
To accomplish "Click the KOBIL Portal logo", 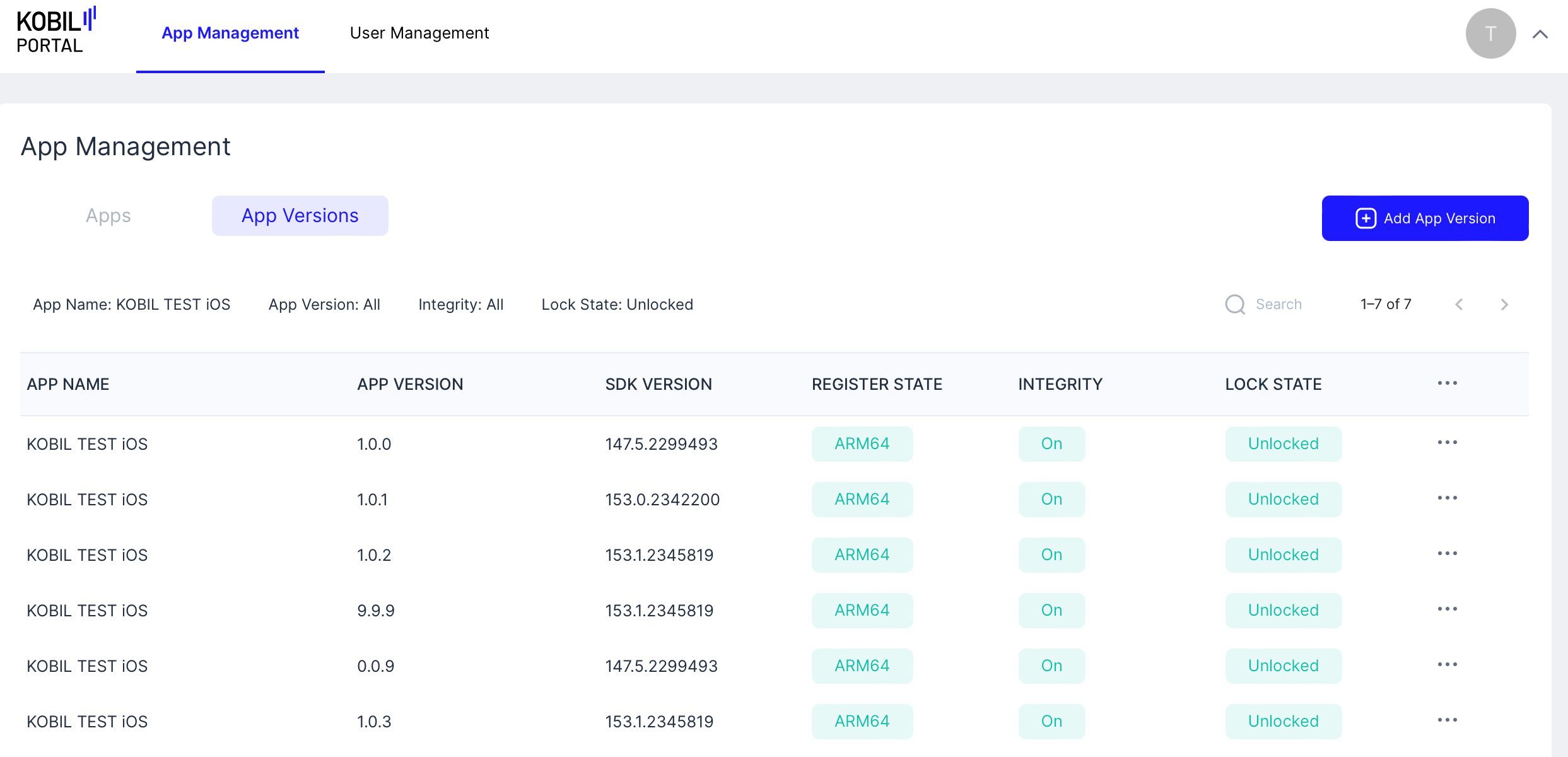I will tap(56, 32).
